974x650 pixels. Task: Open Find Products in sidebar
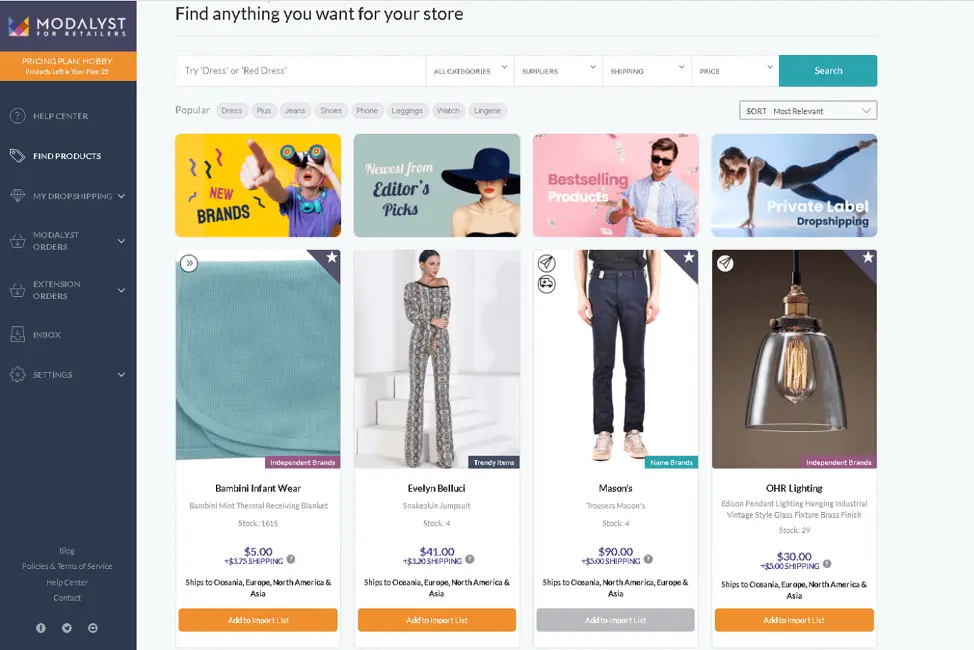[66, 156]
